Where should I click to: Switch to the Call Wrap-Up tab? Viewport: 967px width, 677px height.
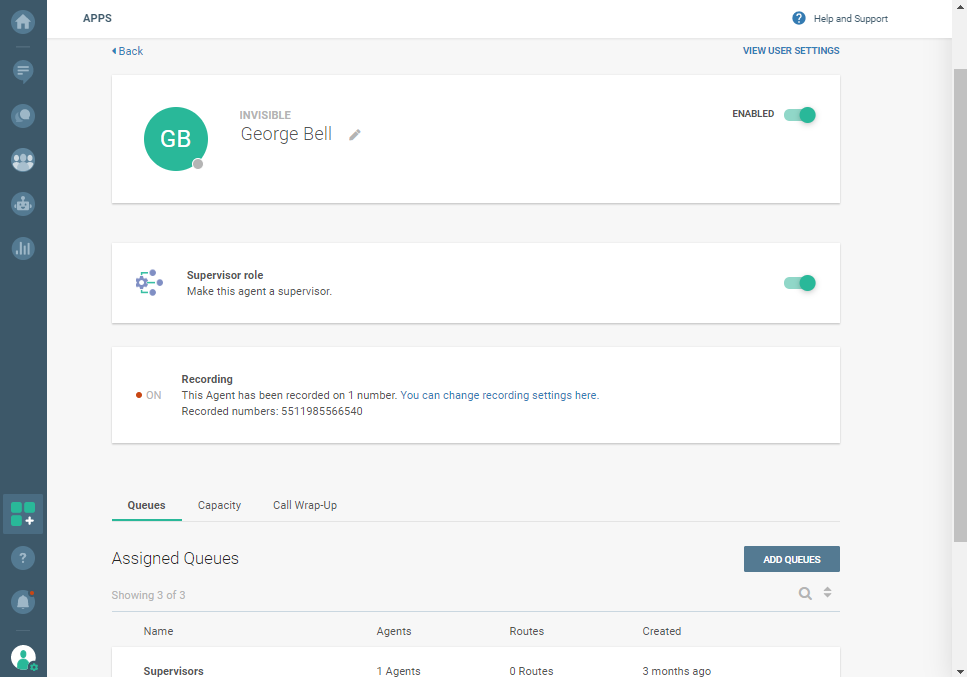pyautogui.click(x=305, y=505)
